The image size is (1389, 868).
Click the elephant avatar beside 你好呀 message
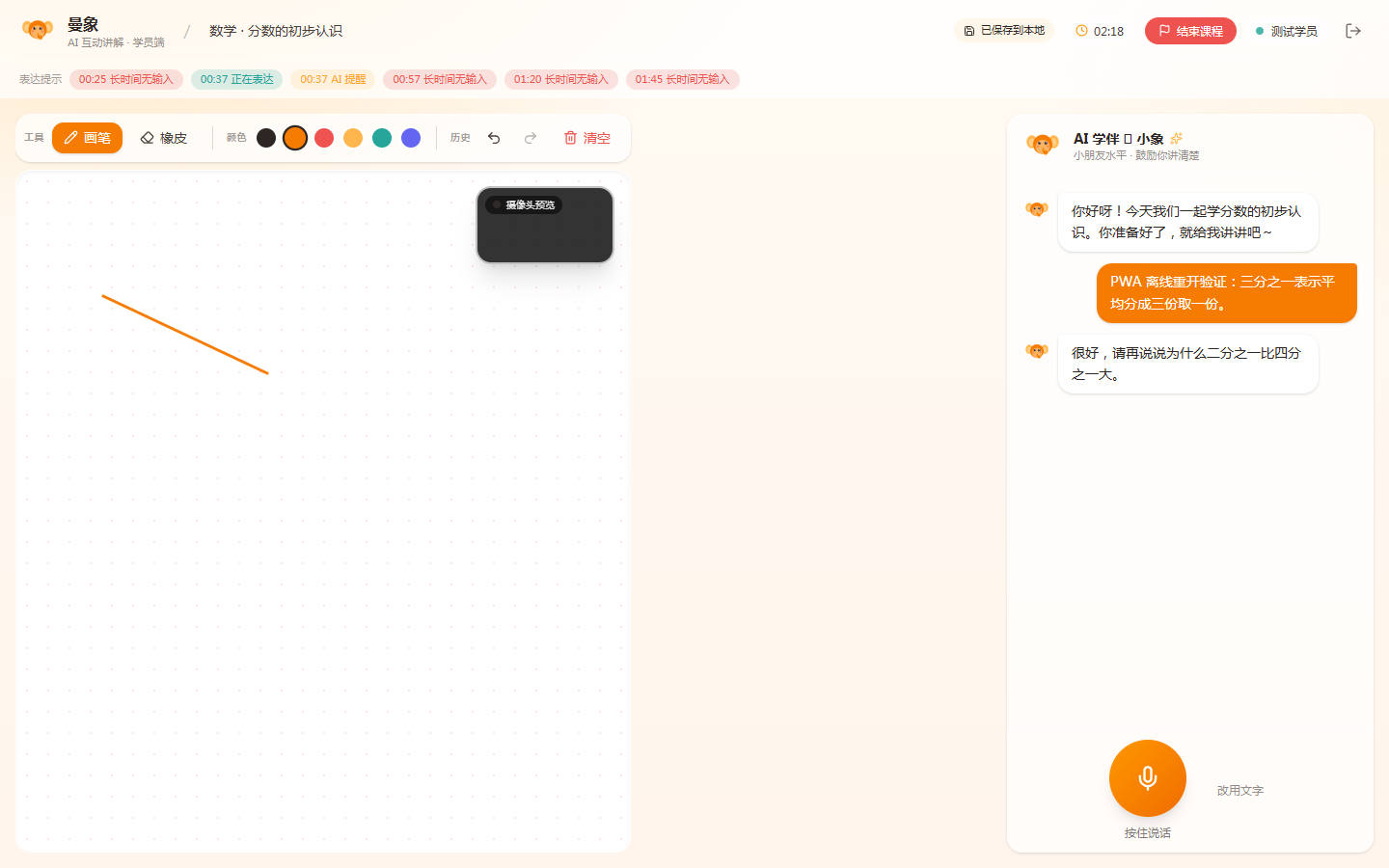click(1037, 209)
